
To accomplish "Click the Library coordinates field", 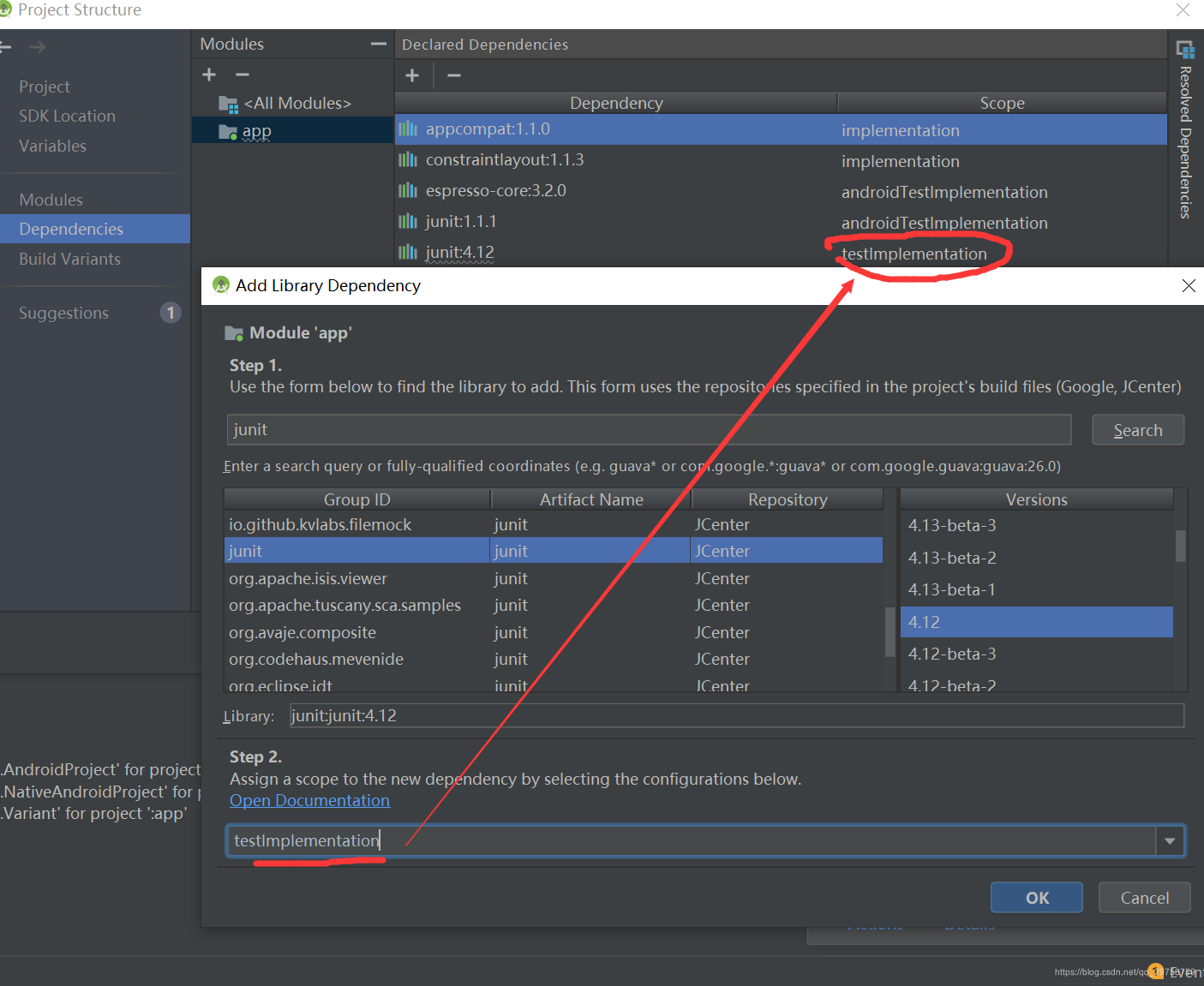I will click(737, 715).
